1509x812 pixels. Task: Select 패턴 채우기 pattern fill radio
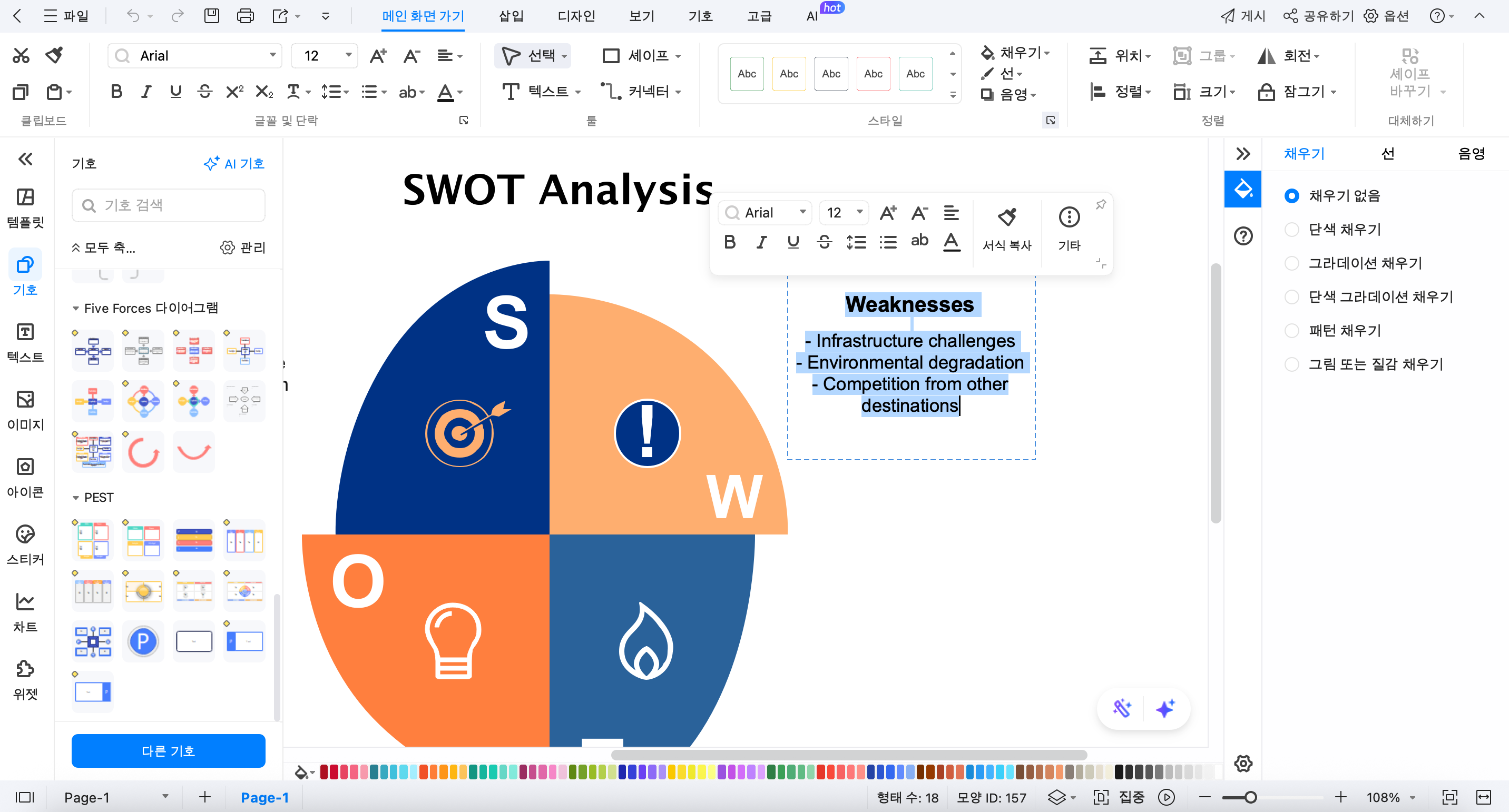click(1292, 331)
